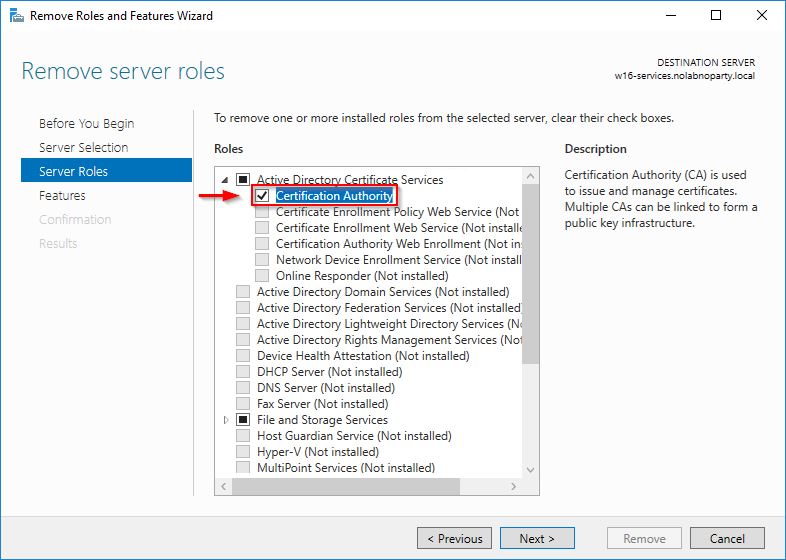Select the Active Directory Certificate Services label
Screen dimensions: 786x560
click(x=350, y=179)
